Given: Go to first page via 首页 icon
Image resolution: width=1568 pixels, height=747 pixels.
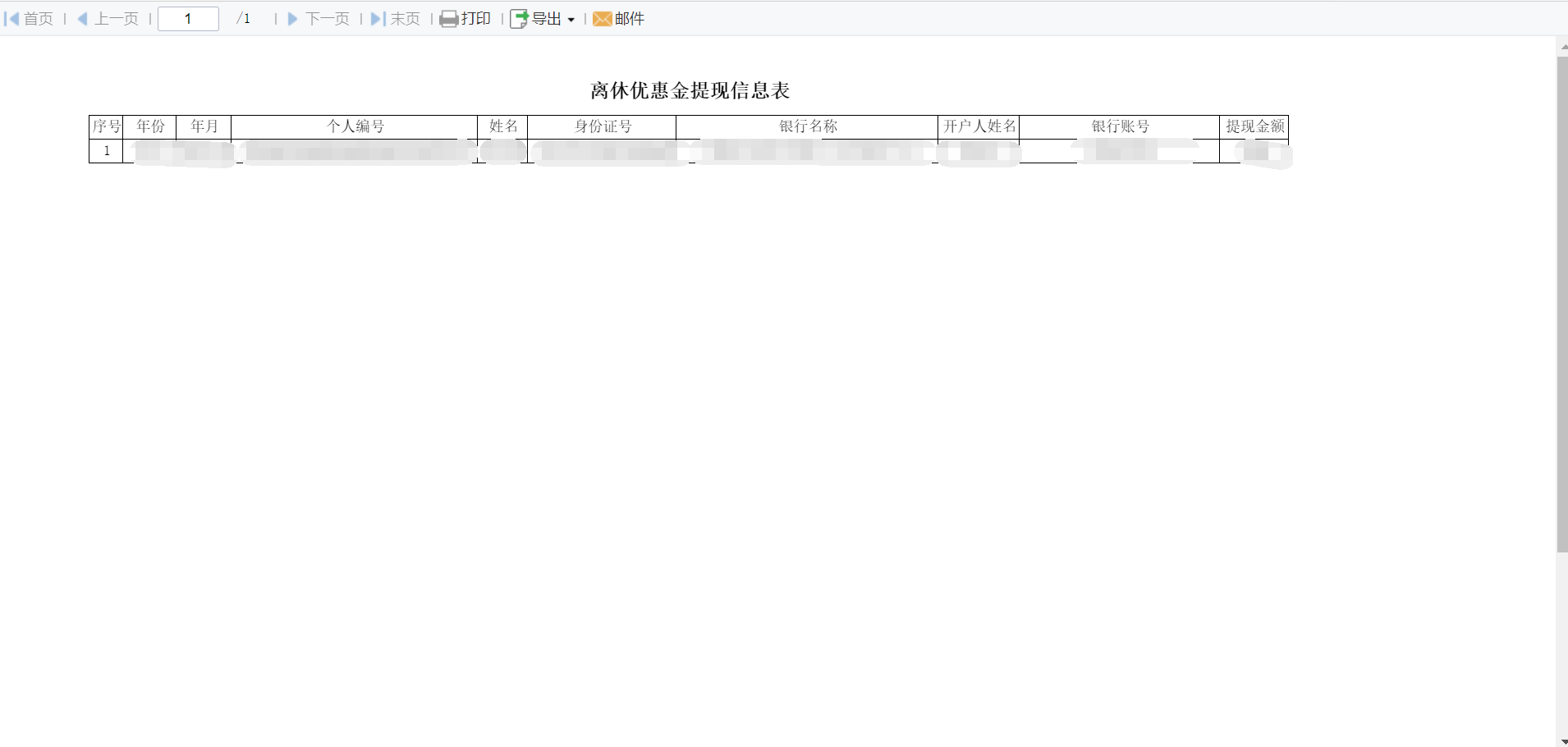Looking at the screenshot, I should tap(11, 19).
